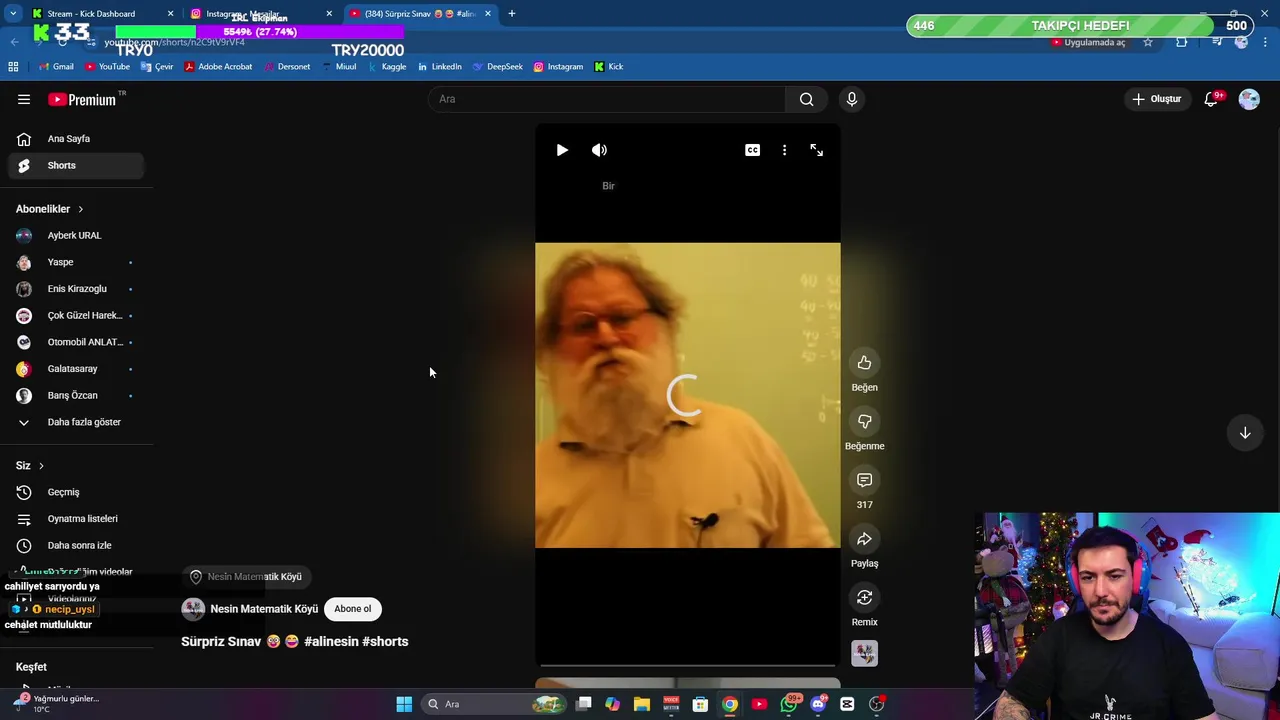Open the Shorts three-dot more options
The image size is (1280, 720).
(784, 150)
